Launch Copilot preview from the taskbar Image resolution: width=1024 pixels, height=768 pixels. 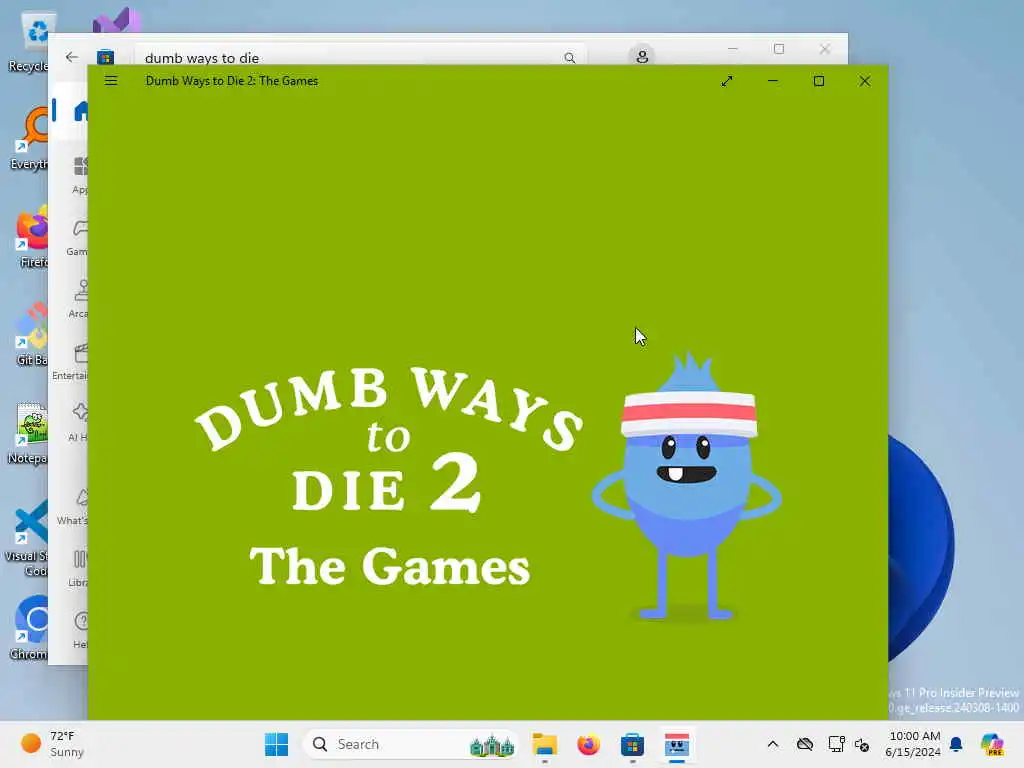[992, 744]
